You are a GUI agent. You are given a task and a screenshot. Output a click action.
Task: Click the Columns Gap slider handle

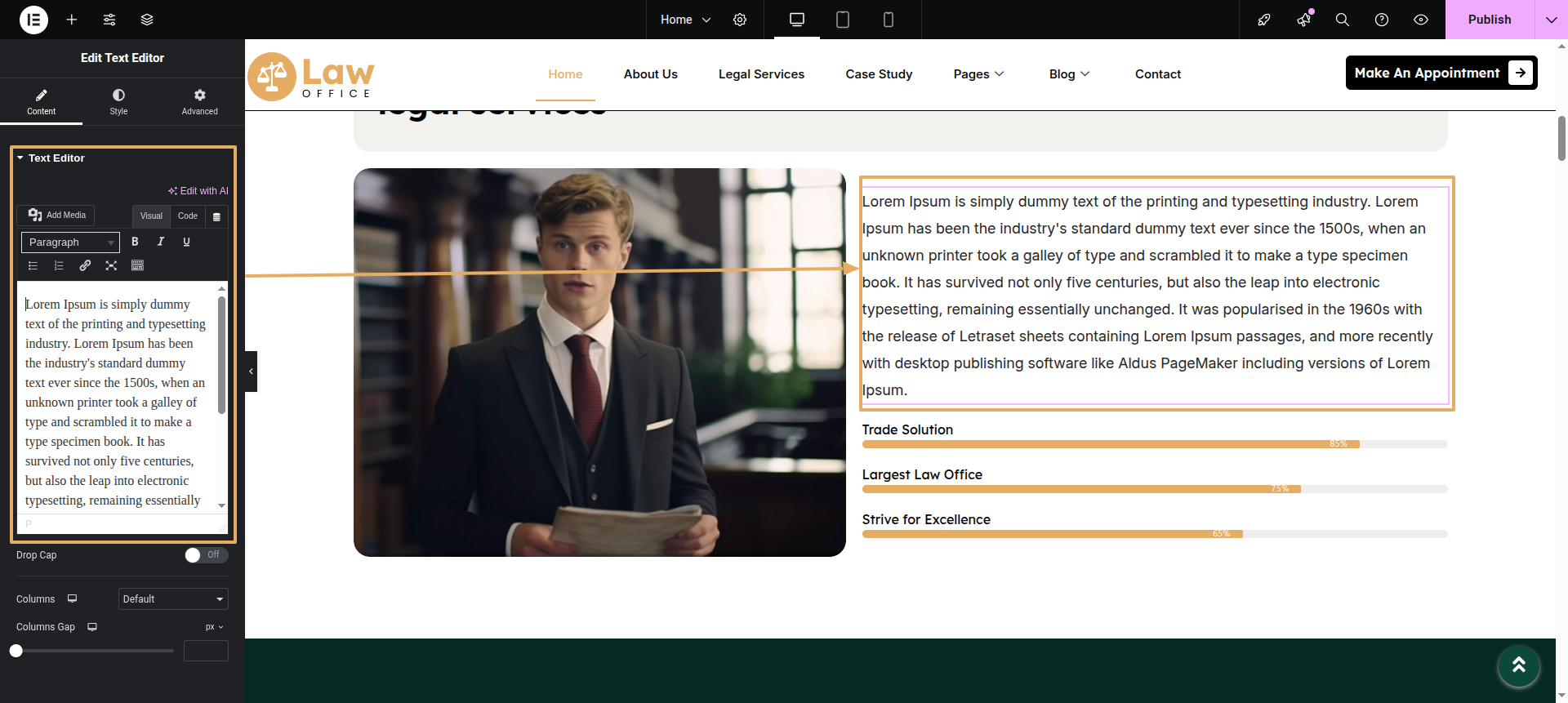click(16, 651)
